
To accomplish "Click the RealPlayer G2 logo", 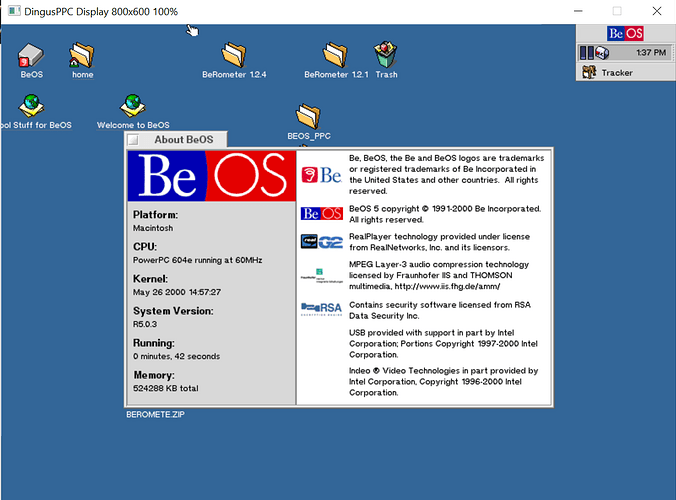I will (x=322, y=241).
